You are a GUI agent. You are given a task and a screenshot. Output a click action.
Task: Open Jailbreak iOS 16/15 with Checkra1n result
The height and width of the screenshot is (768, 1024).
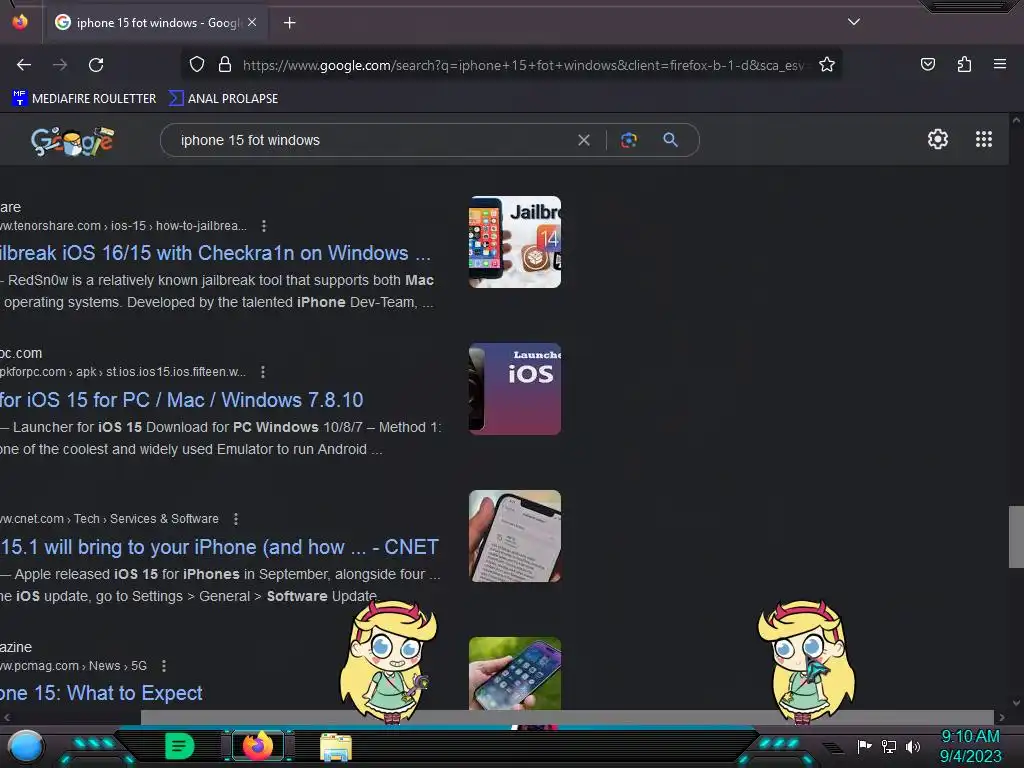(x=216, y=253)
